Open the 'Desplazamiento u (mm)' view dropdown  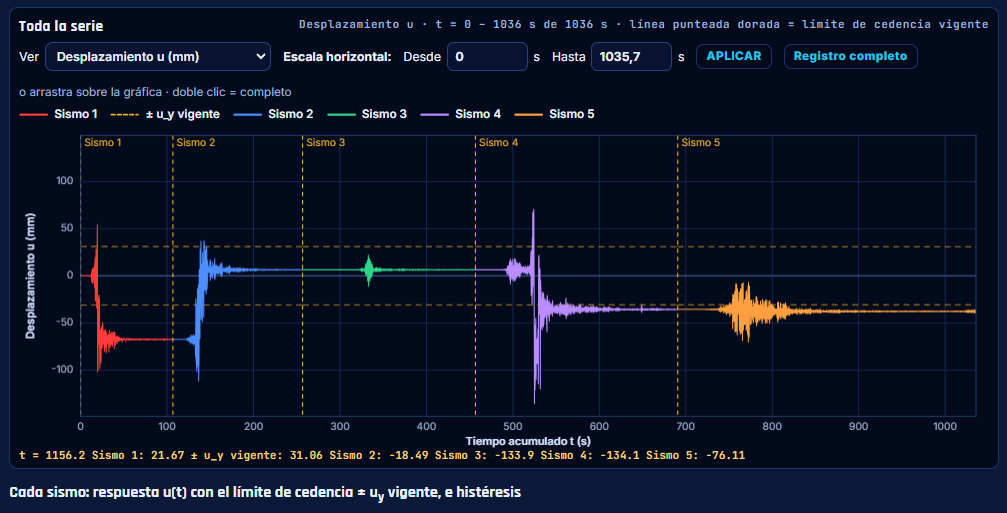[x=158, y=57]
